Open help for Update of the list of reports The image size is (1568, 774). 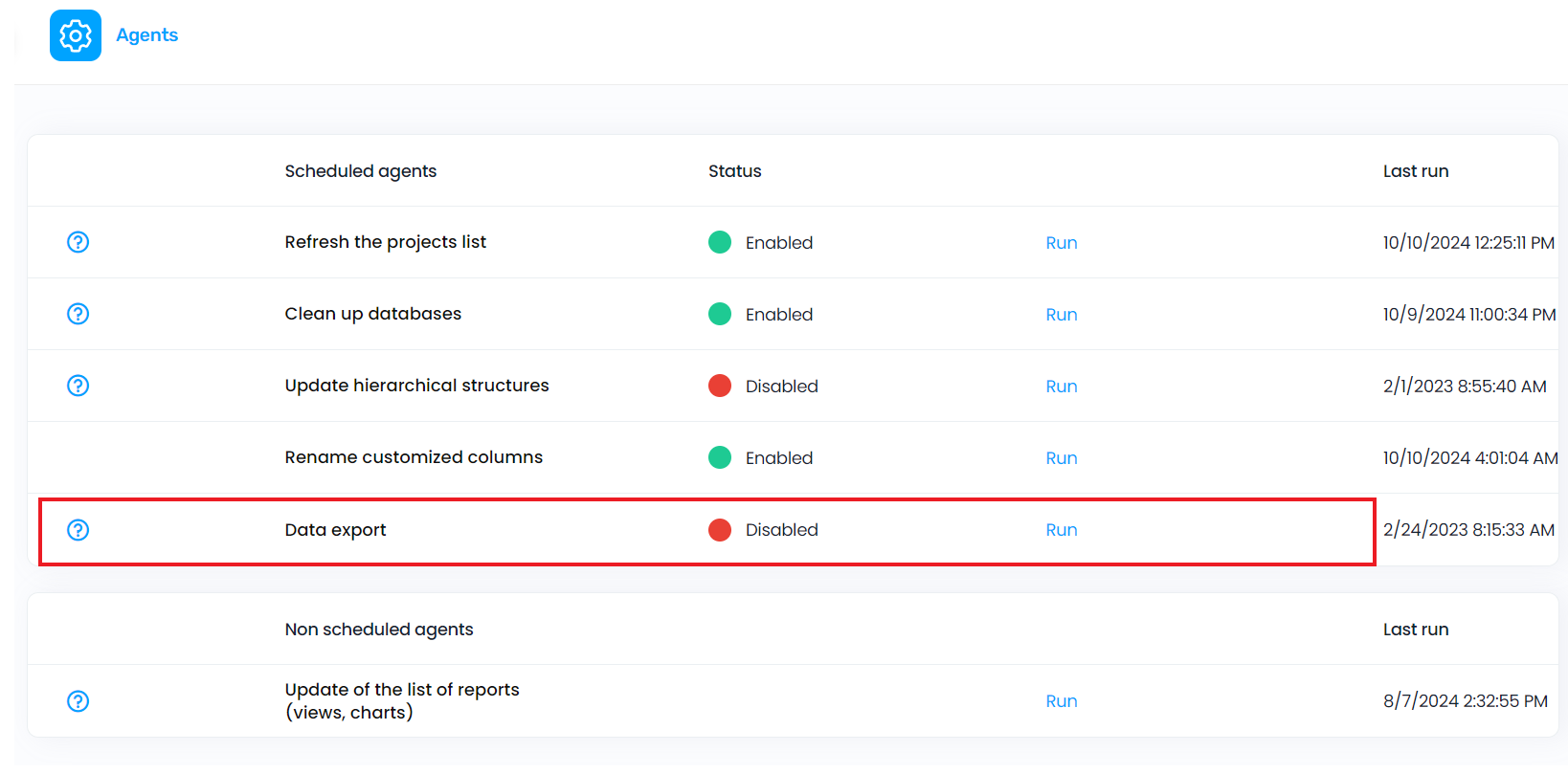(x=78, y=701)
